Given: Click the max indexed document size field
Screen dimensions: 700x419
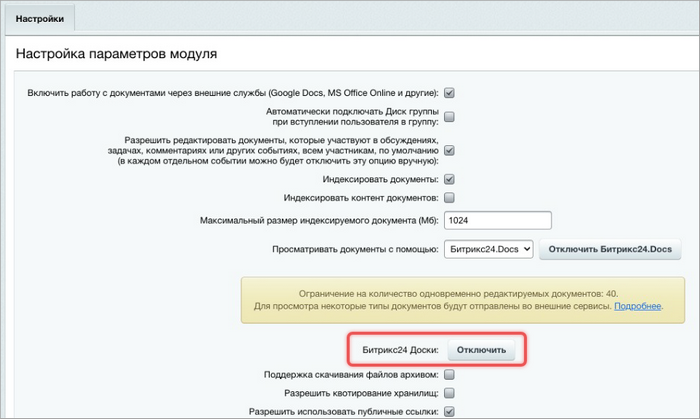Looking at the screenshot, I should pyautogui.click(x=497, y=221).
